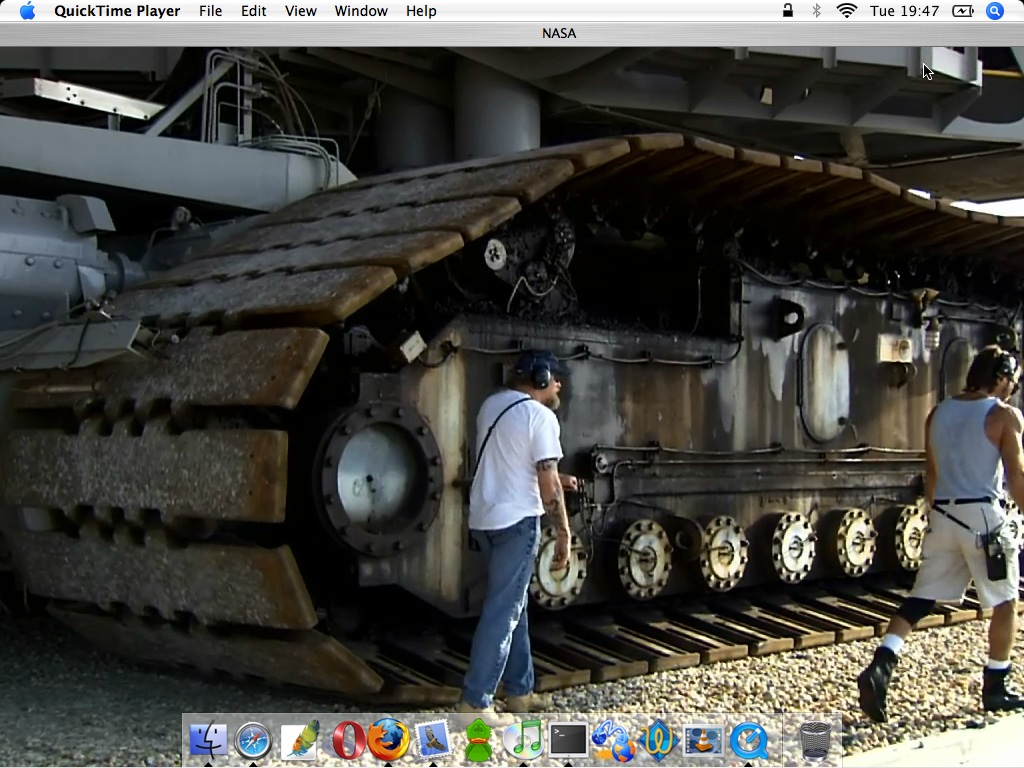Open the Trash in the Dock
The width and height of the screenshot is (1024, 768).
pos(815,741)
